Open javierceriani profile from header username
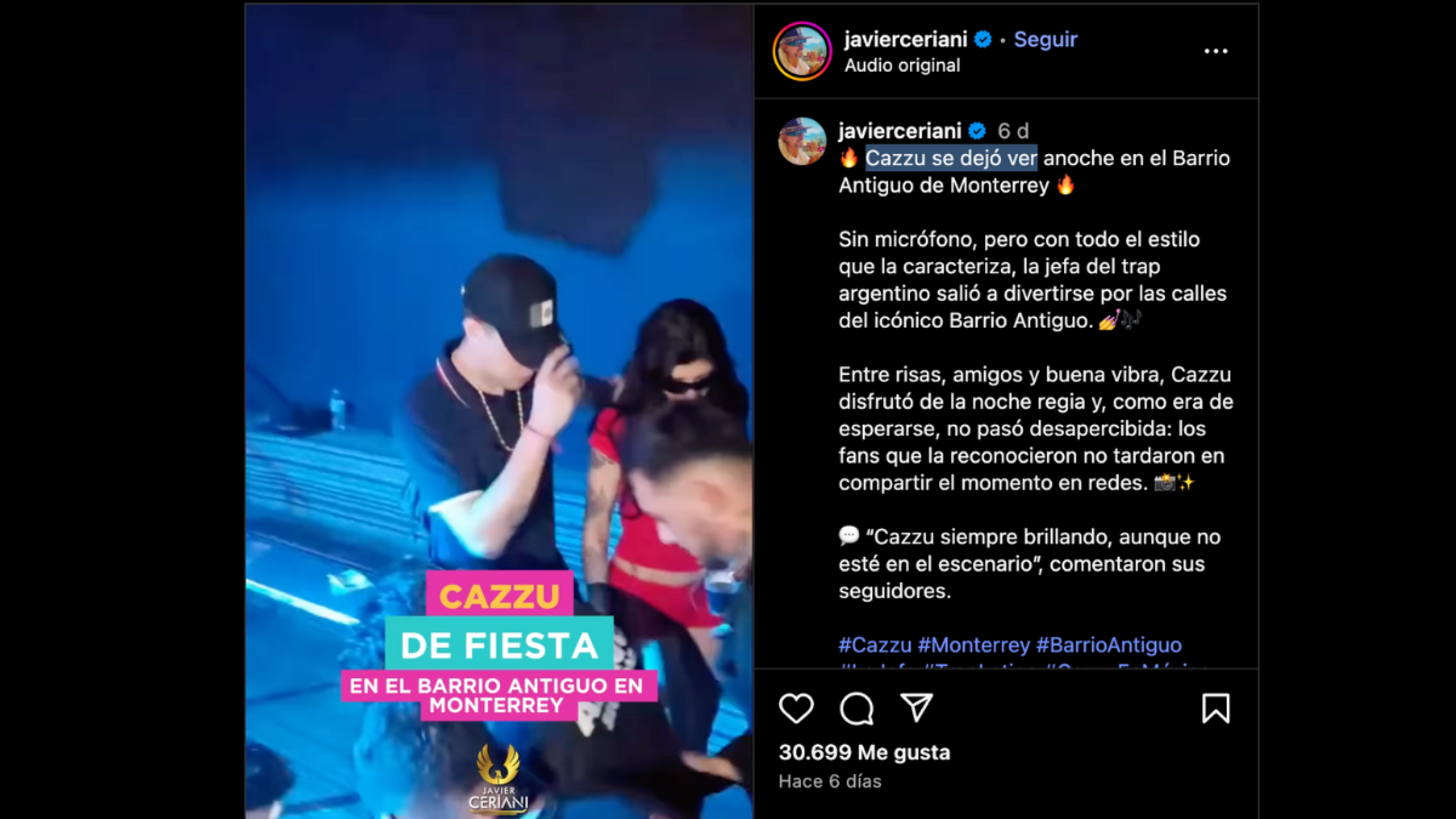This screenshot has width=1456, height=819. tap(905, 39)
